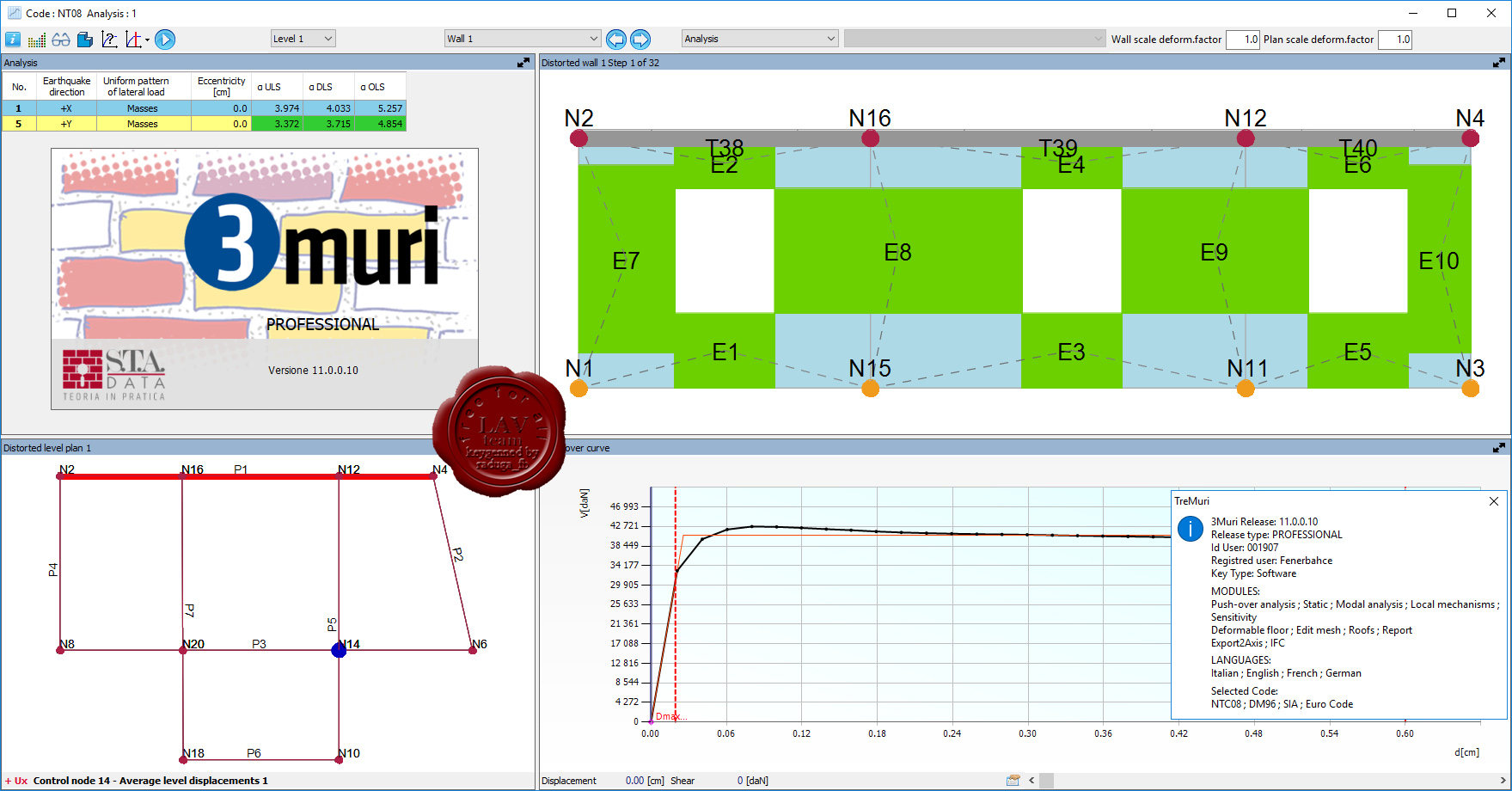Image resolution: width=1512 pixels, height=791 pixels.
Task: Click the Plan scale deform factor field
Action: point(1394,40)
